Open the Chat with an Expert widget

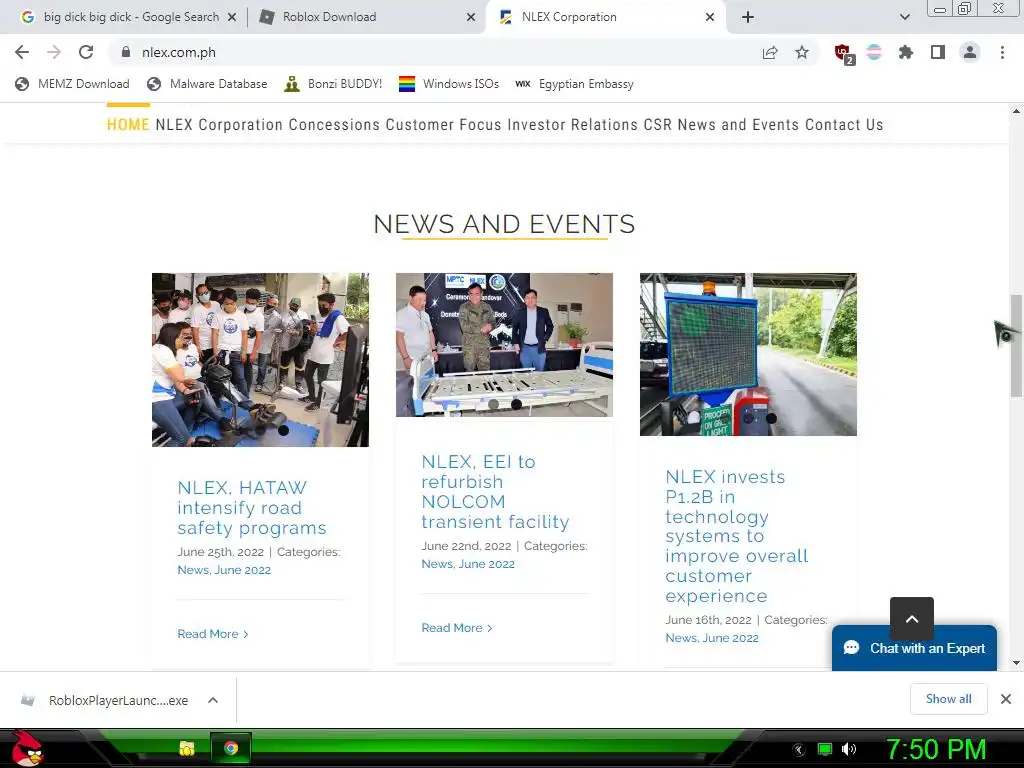point(914,648)
